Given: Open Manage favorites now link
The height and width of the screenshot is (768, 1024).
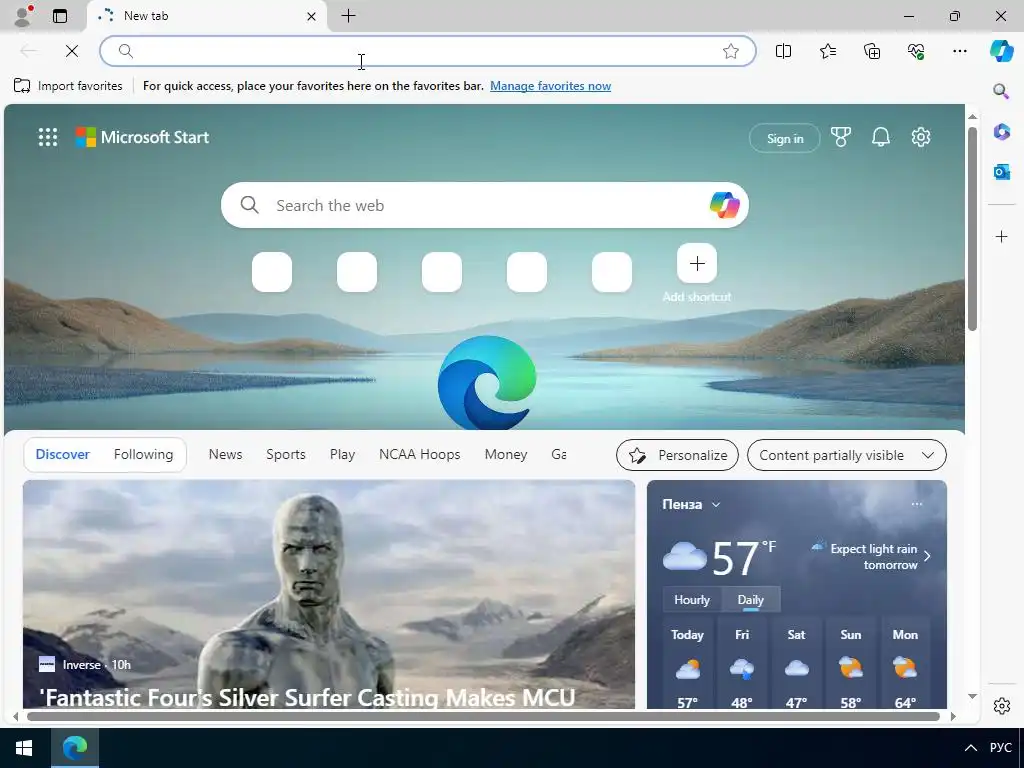Looking at the screenshot, I should 551,86.
